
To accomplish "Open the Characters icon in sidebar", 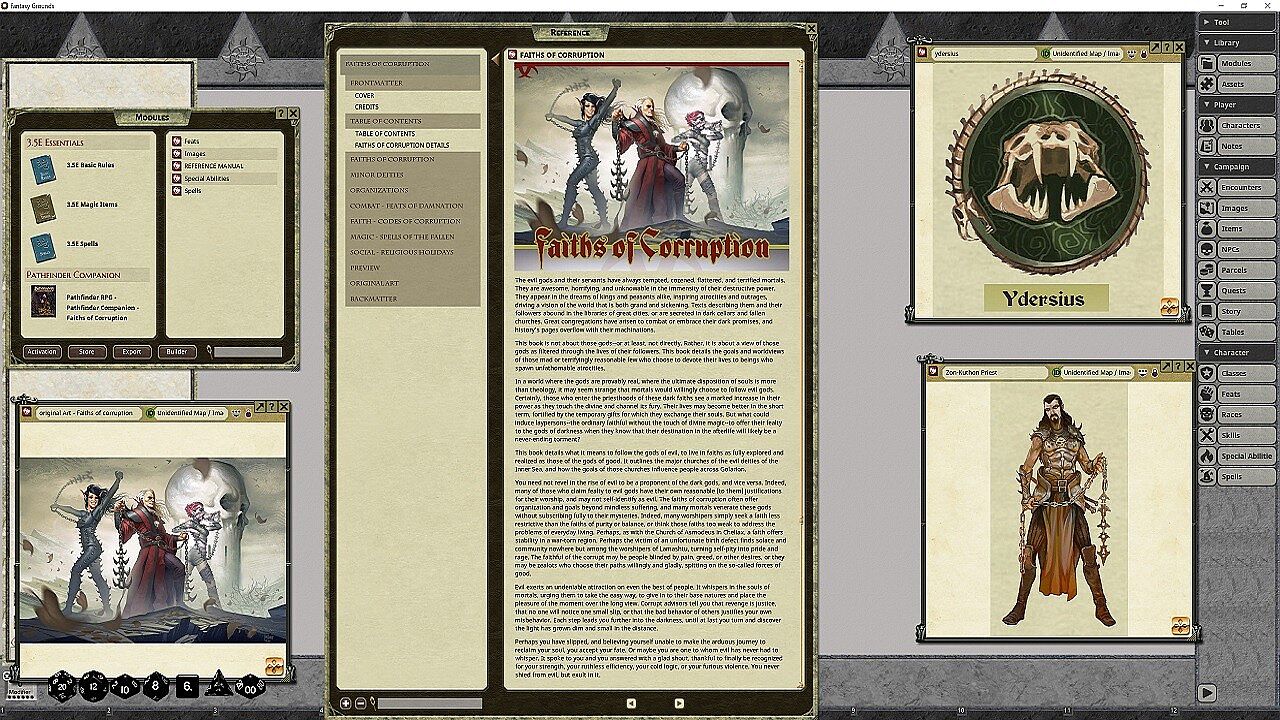I will coord(1207,125).
